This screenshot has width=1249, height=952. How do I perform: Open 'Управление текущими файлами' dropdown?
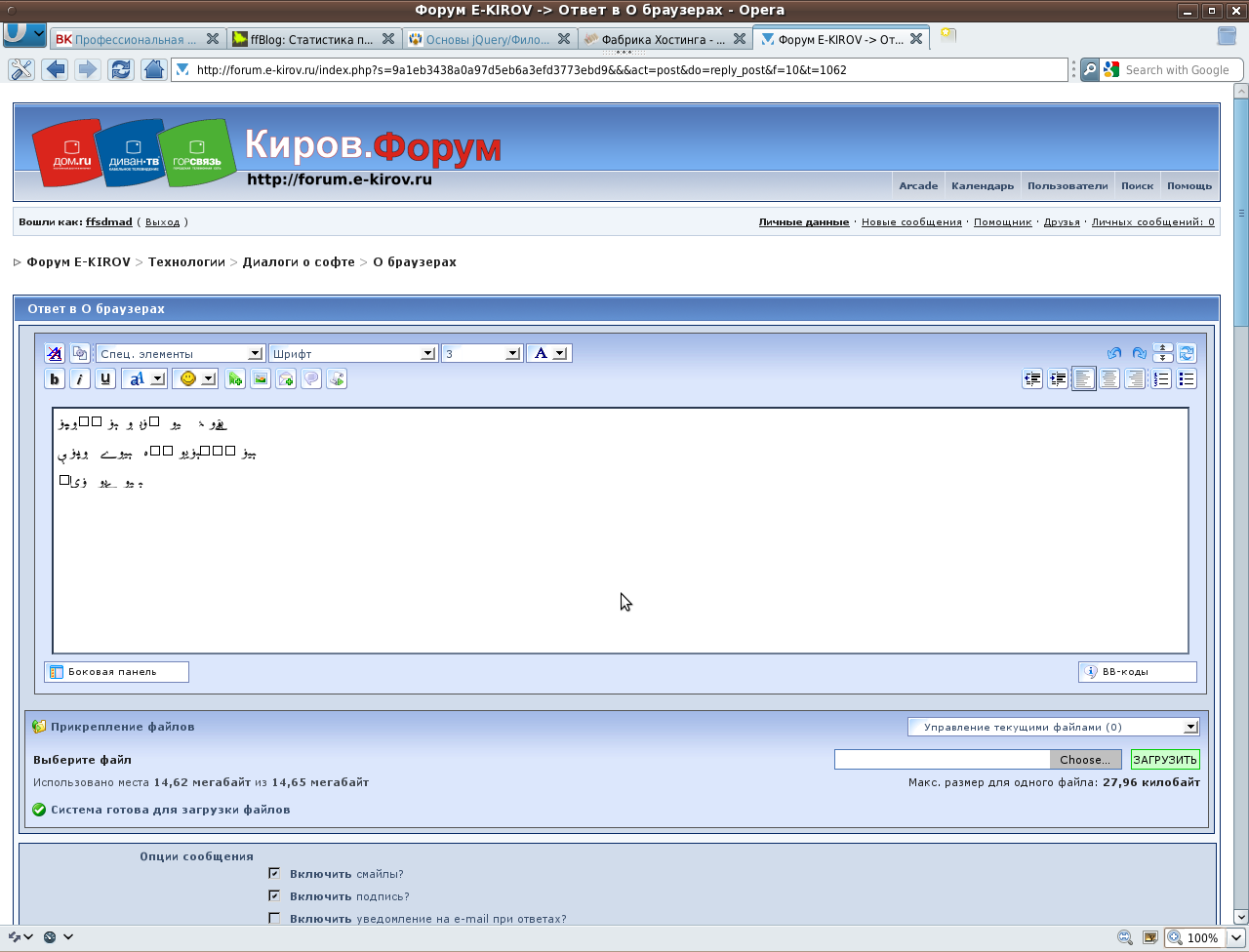pos(1053,727)
